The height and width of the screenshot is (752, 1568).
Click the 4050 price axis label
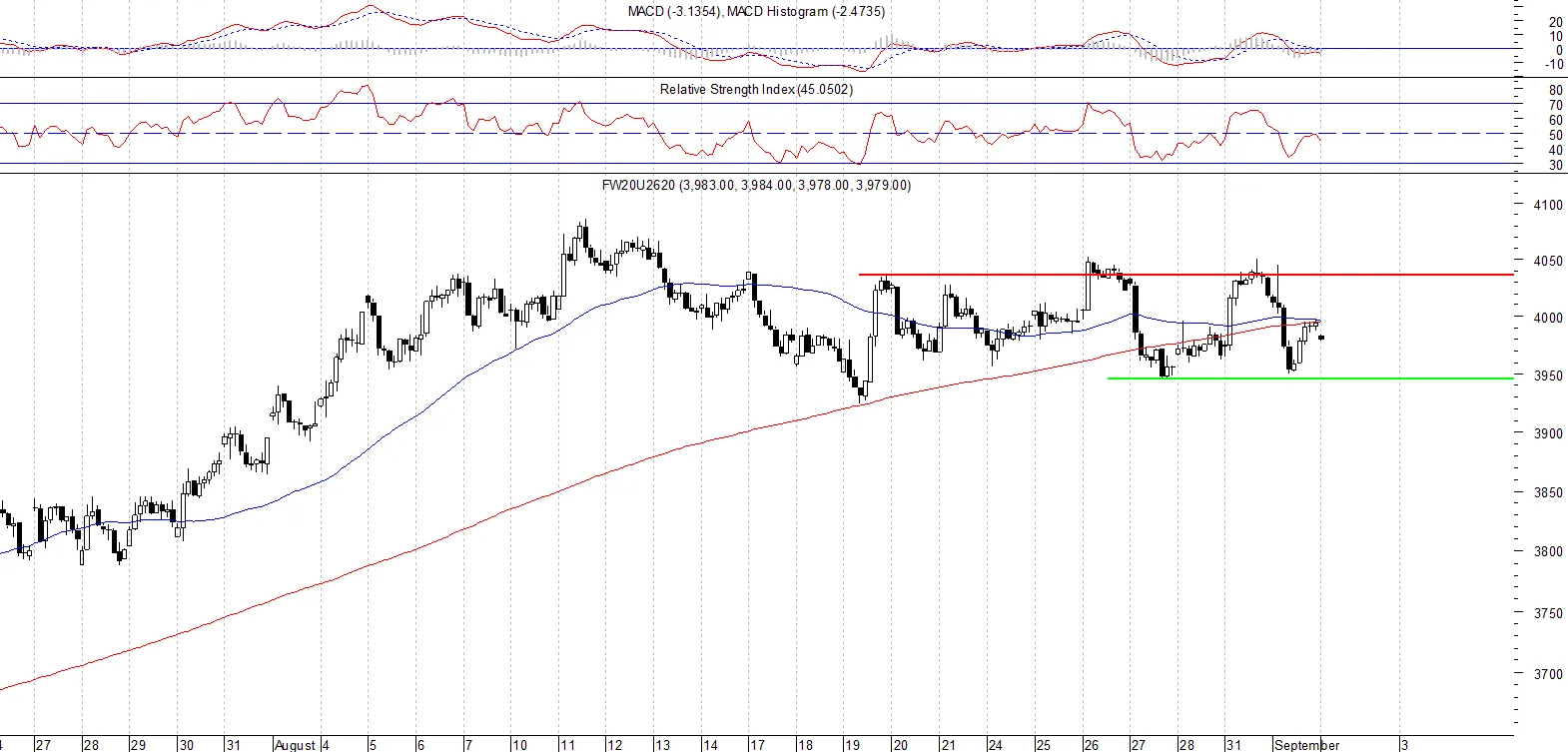point(1548,261)
